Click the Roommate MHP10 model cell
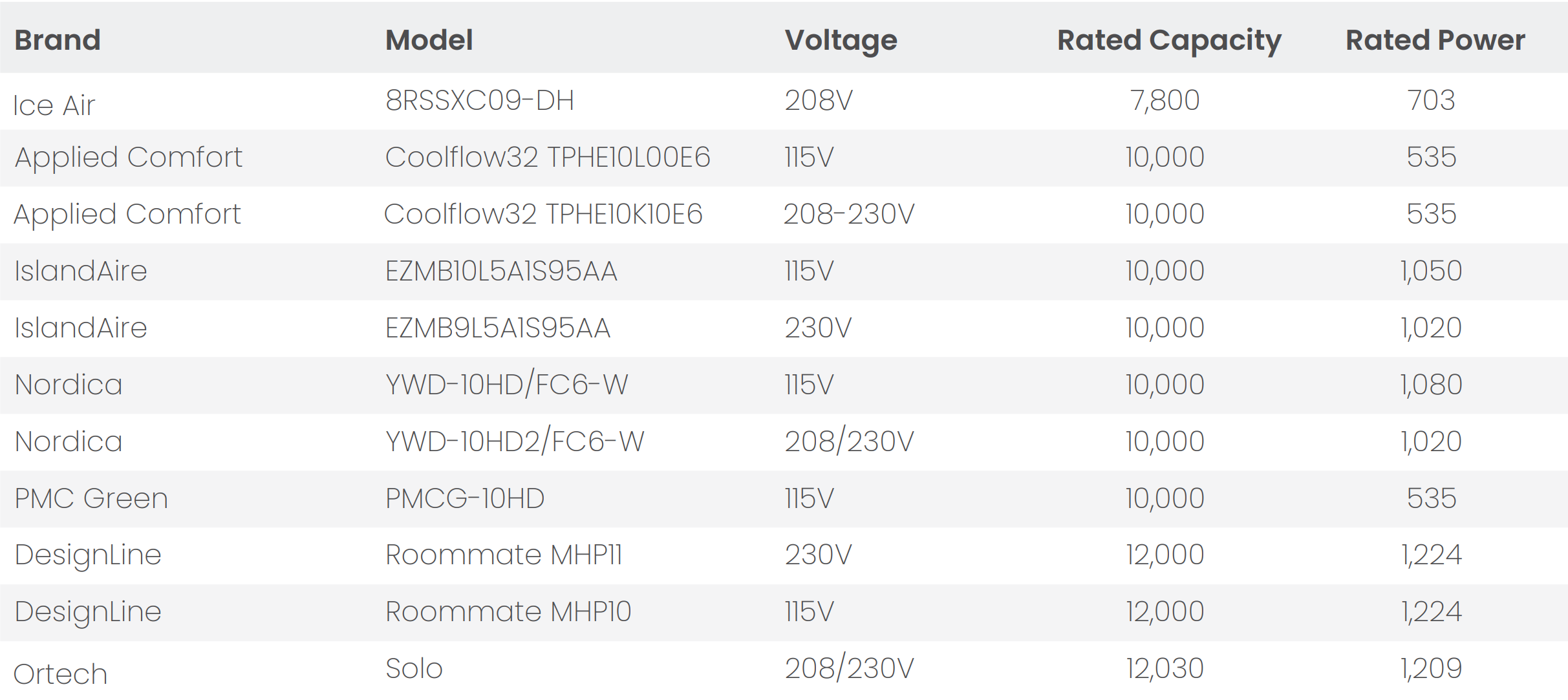The height and width of the screenshot is (700, 1568). pyautogui.click(x=508, y=611)
